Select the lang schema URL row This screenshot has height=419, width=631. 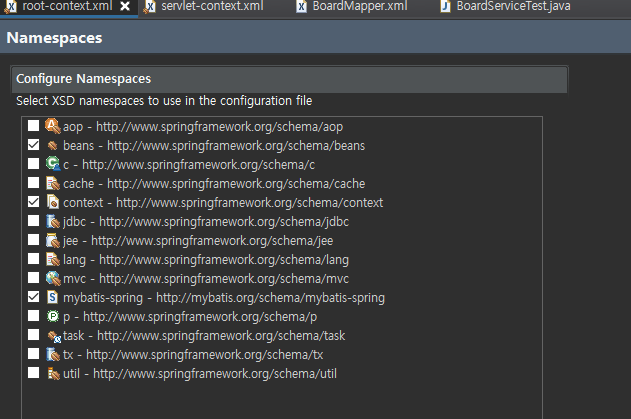click(x=206, y=260)
